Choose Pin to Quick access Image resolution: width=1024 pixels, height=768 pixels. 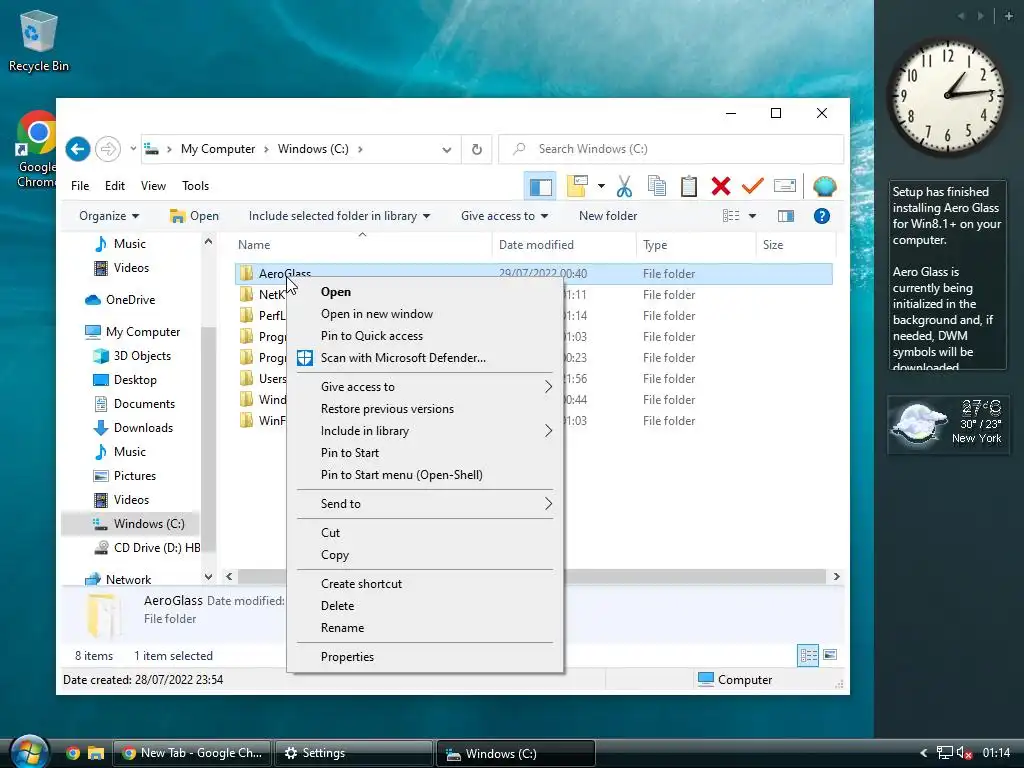[372, 336]
